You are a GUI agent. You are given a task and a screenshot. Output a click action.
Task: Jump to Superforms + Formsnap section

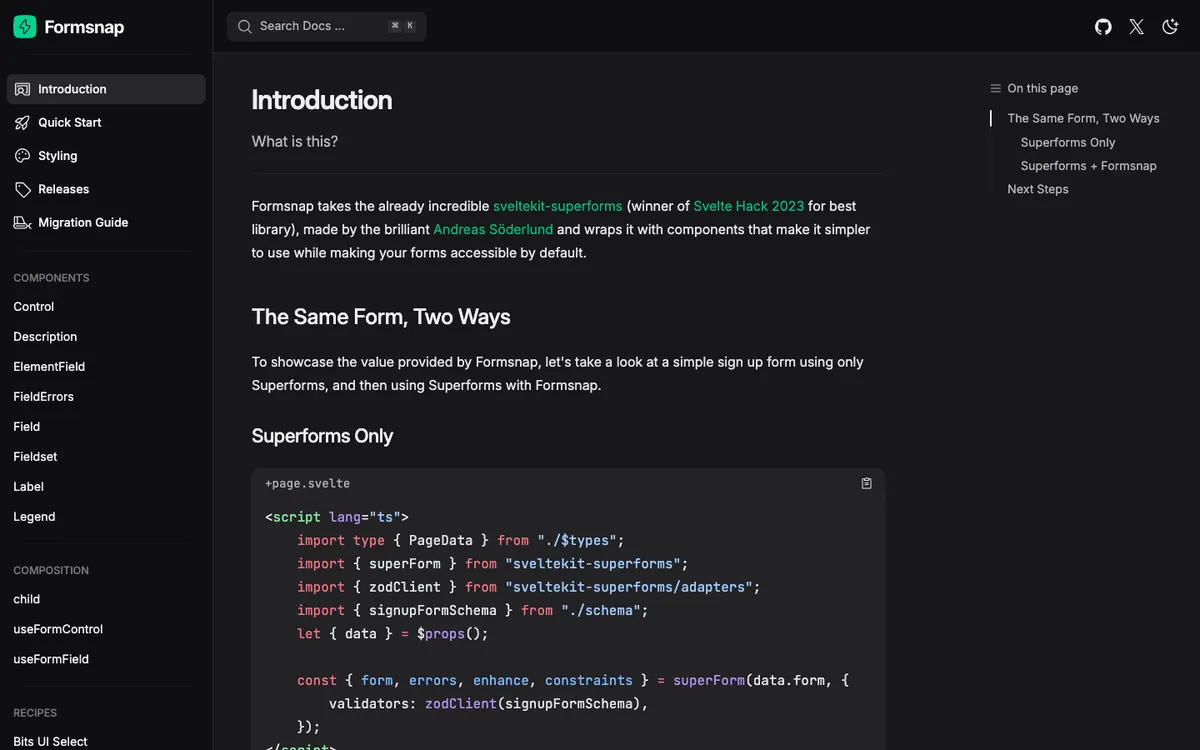[x=1089, y=166]
